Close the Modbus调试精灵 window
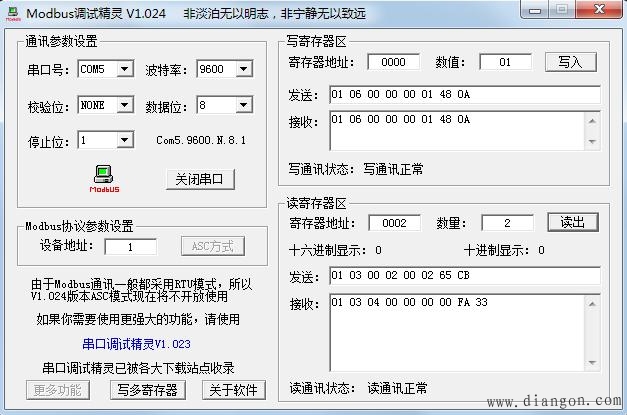The image size is (627, 415). click(x=599, y=9)
